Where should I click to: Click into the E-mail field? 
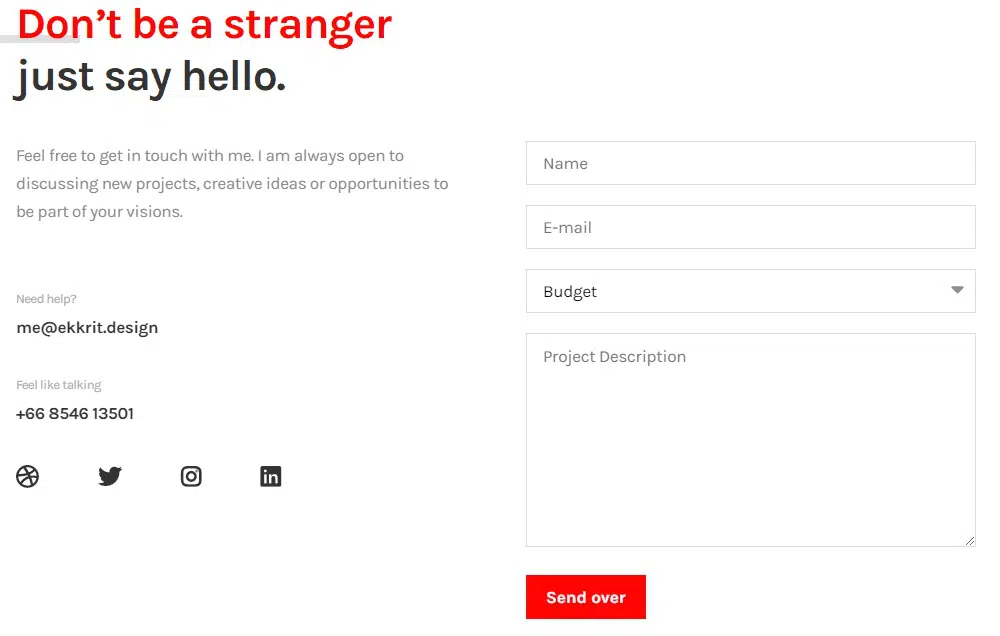tap(750, 227)
